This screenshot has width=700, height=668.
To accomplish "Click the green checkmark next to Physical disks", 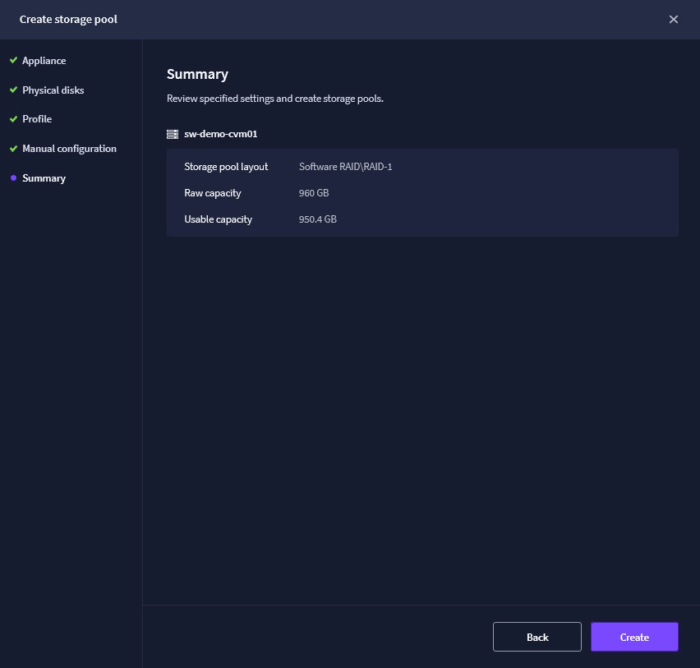I will 13,89.
